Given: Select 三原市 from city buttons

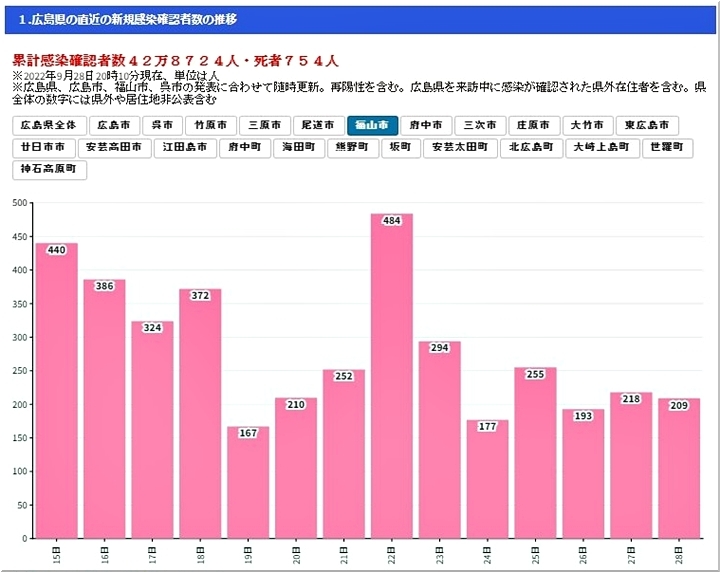Looking at the screenshot, I should click(265, 126).
